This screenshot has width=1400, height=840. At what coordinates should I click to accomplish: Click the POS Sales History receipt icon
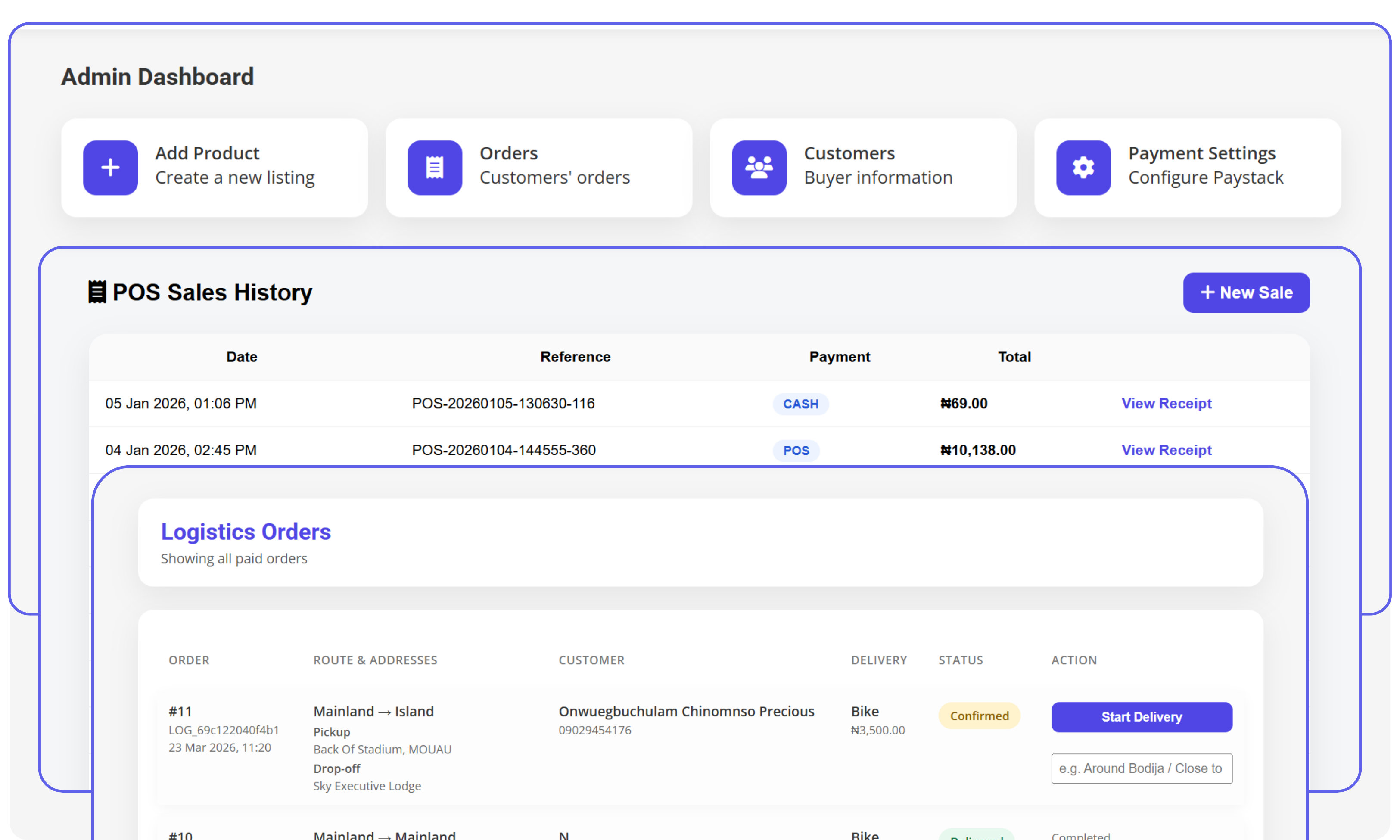point(97,292)
